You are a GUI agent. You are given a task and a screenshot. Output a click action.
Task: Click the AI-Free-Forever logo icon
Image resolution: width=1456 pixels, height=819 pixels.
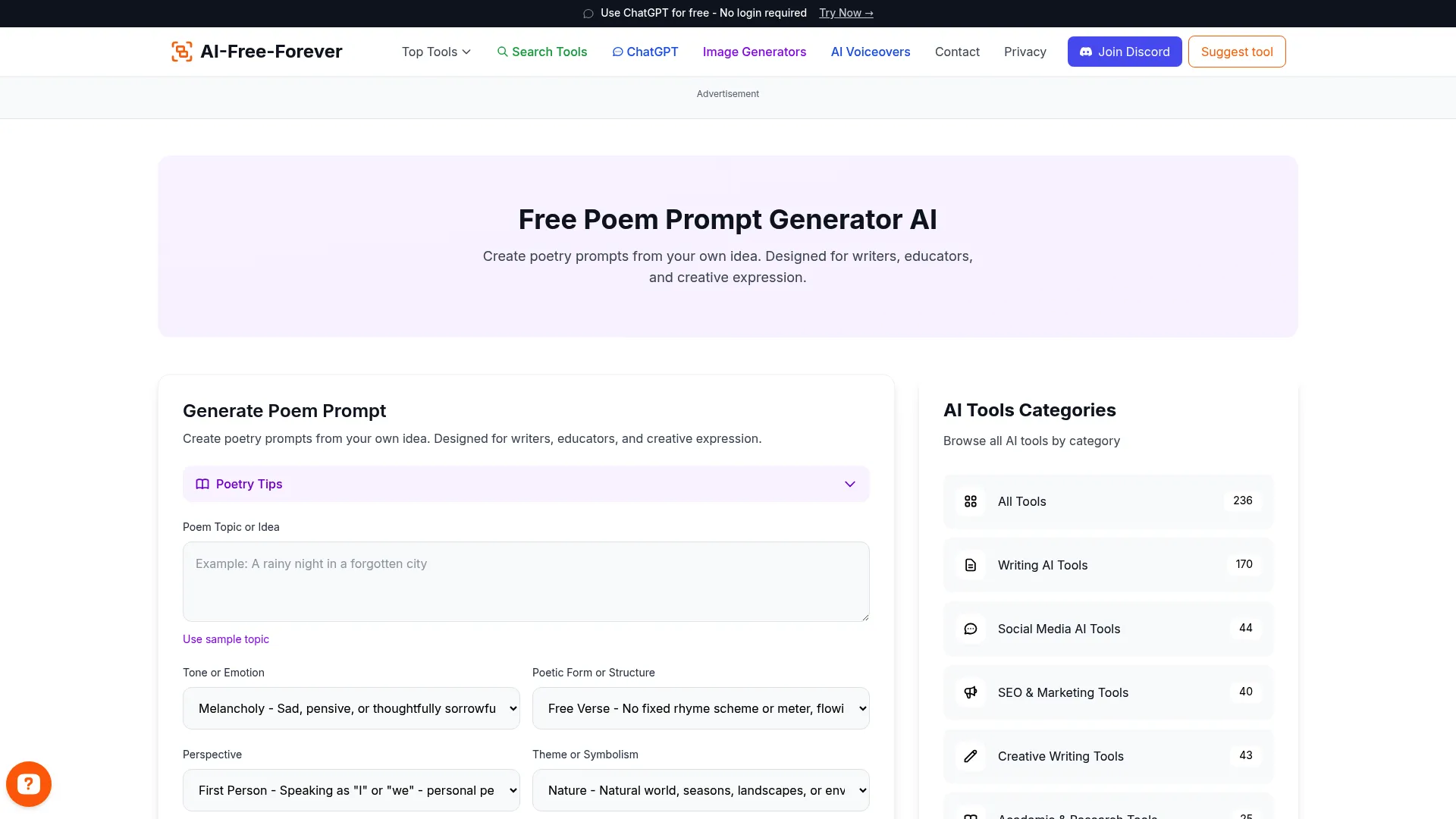(181, 51)
